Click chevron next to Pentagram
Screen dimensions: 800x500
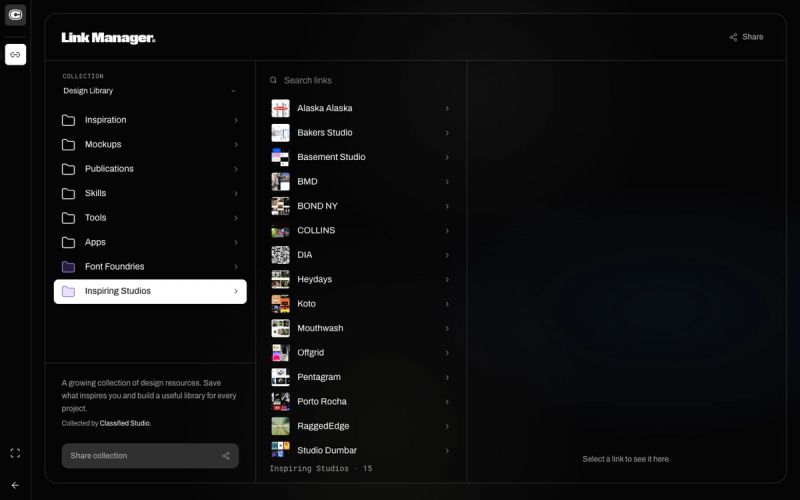447,378
